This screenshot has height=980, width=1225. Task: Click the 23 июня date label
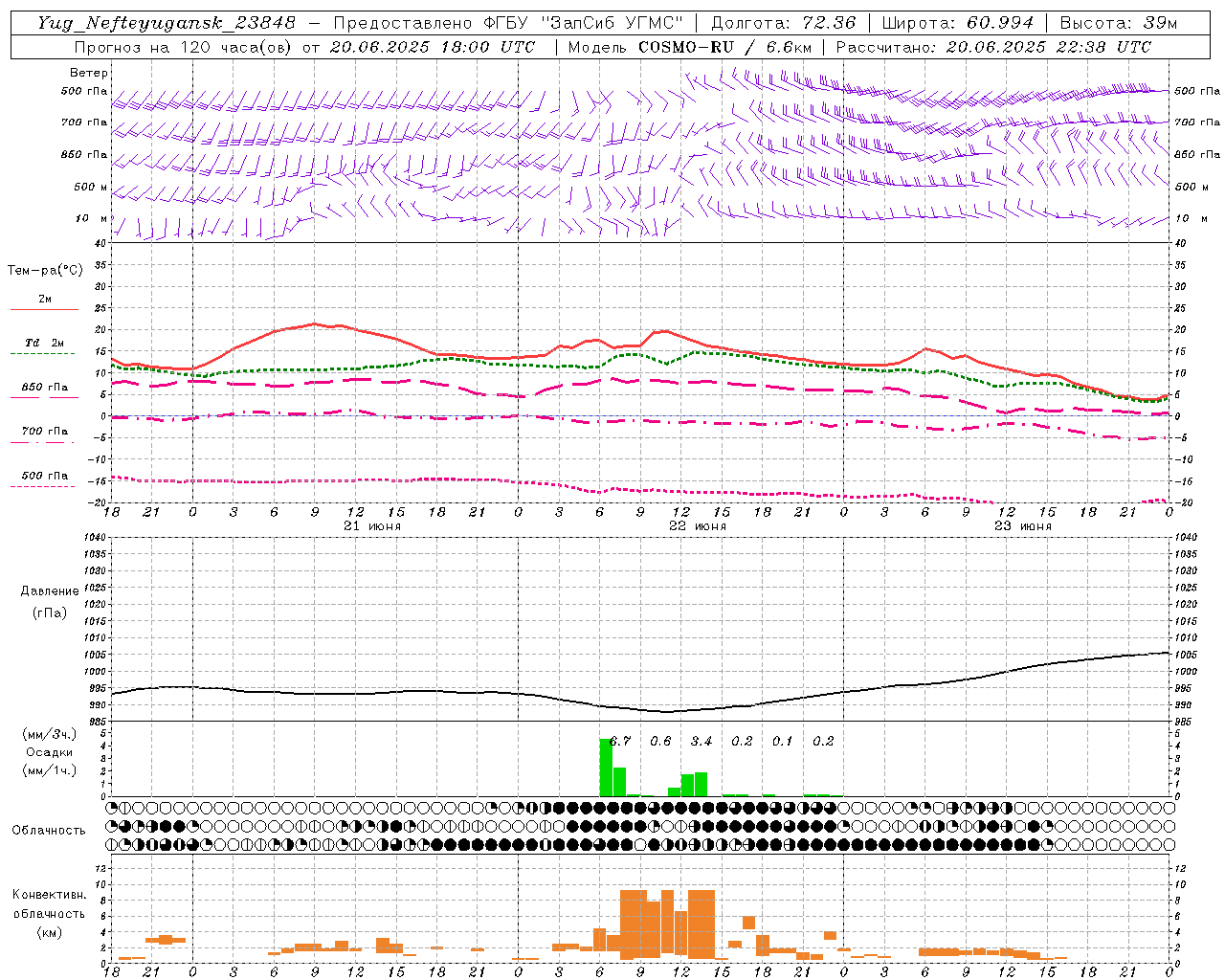1023,526
